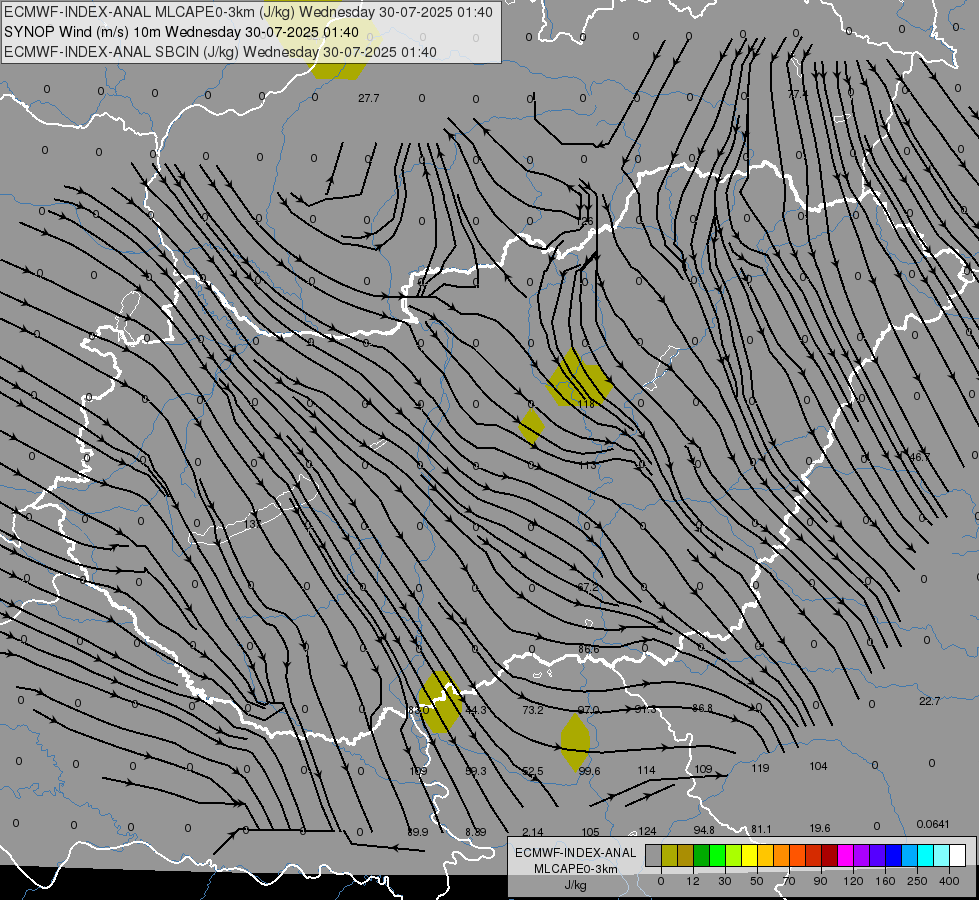This screenshot has height=900, width=979.
Task: Select the SYNOP Wind 10m title line
Action: point(181,32)
